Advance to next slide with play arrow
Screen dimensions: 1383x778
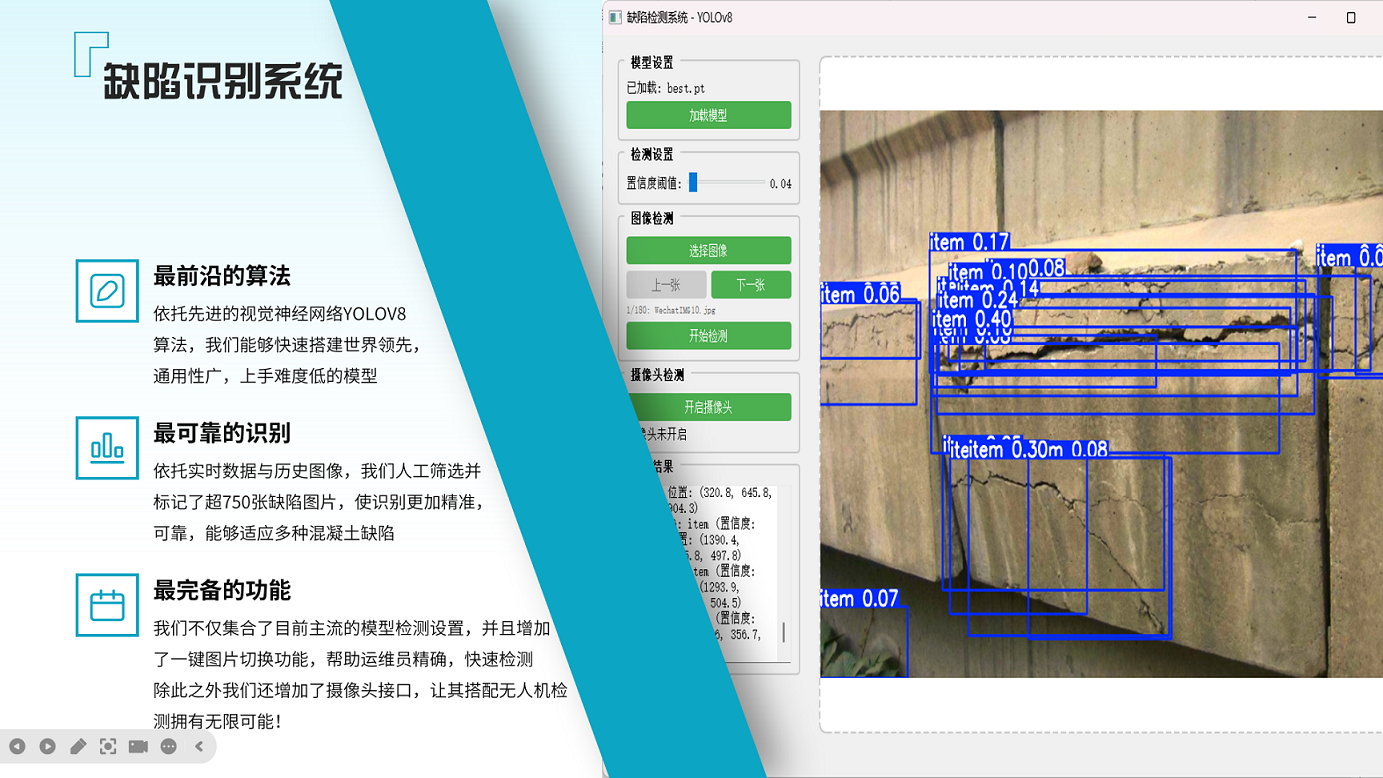coord(47,747)
